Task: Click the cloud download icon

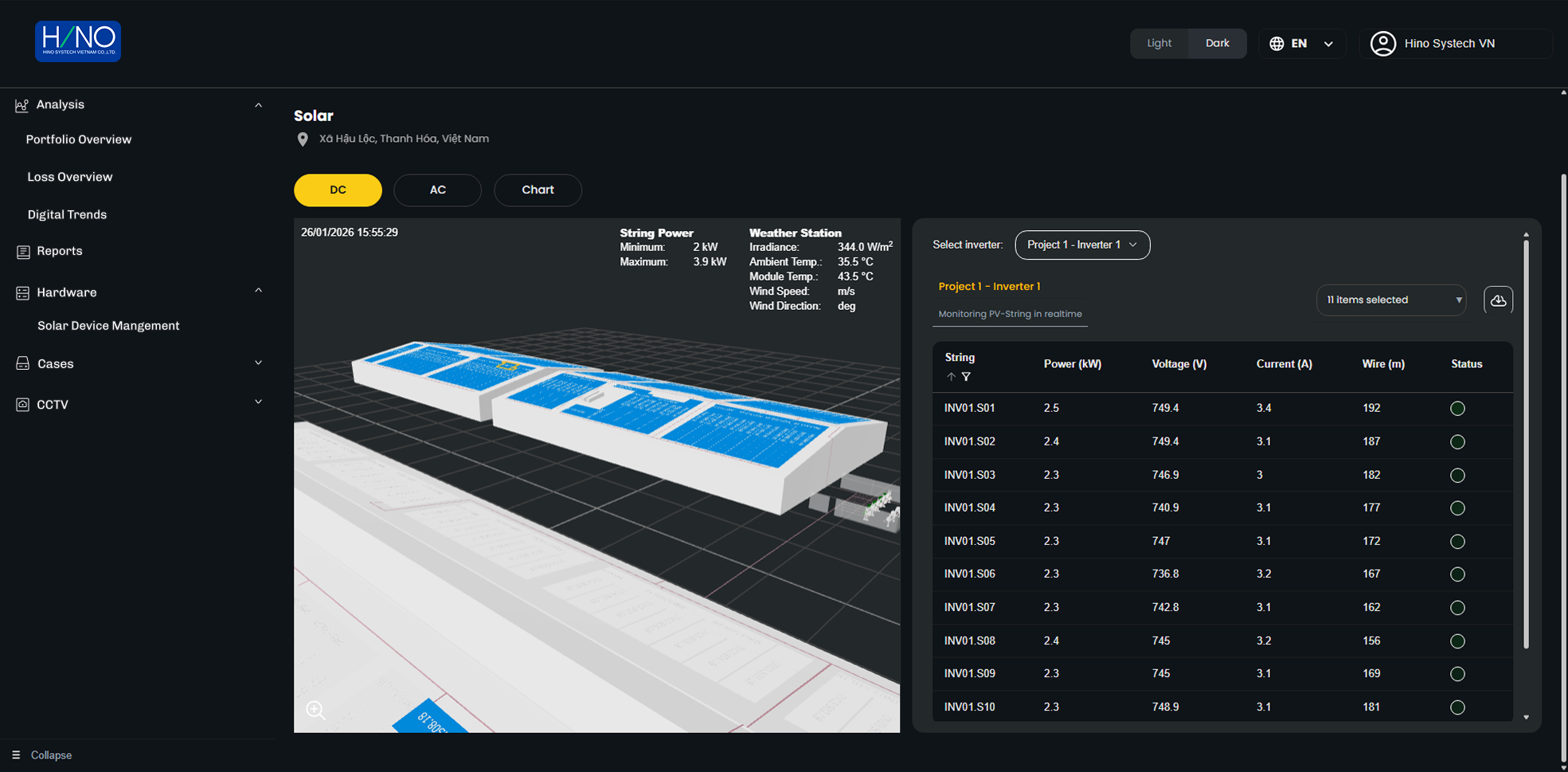Action: 1498,300
